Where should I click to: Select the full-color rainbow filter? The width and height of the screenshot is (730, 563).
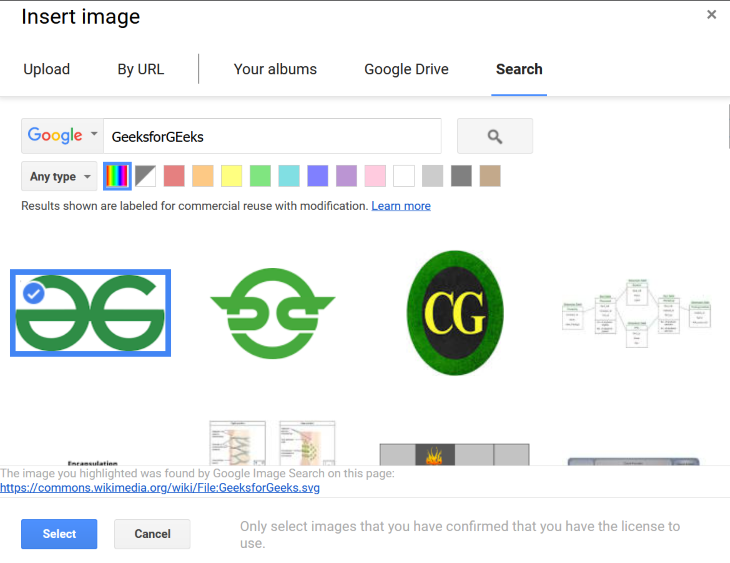(x=117, y=176)
